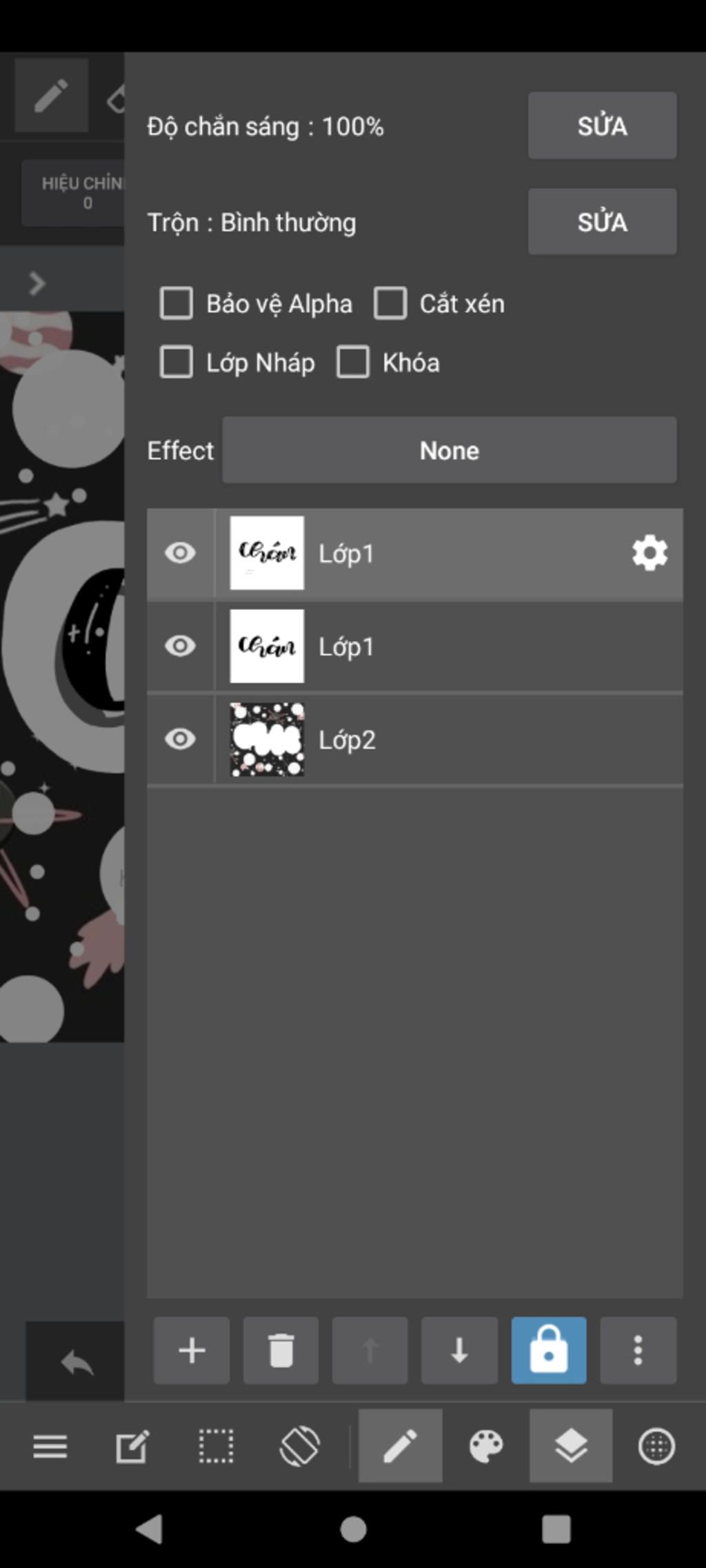
Task: Select the dotted rectangle selection tool
Action: [216, 1445]
